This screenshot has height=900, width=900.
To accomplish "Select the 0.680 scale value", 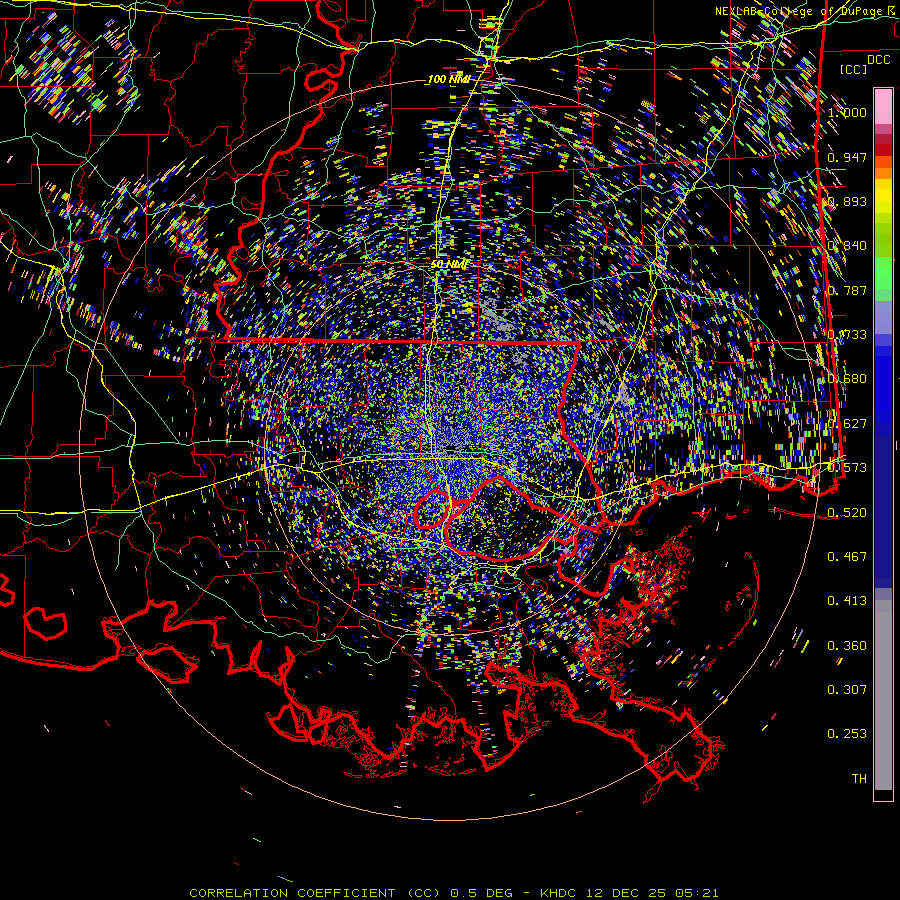I will point(847,379).
